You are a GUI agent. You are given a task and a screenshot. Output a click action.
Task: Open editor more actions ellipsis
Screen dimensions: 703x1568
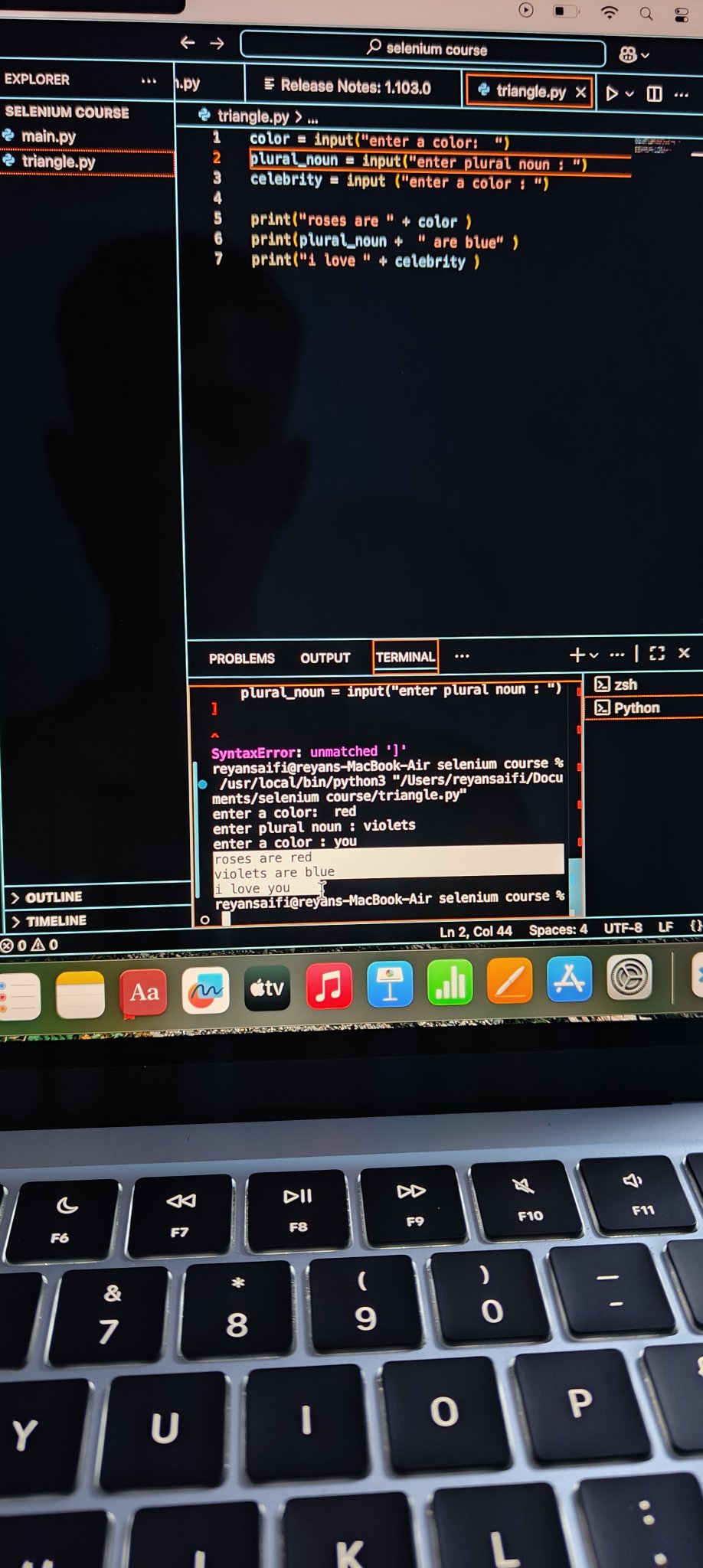682,94
